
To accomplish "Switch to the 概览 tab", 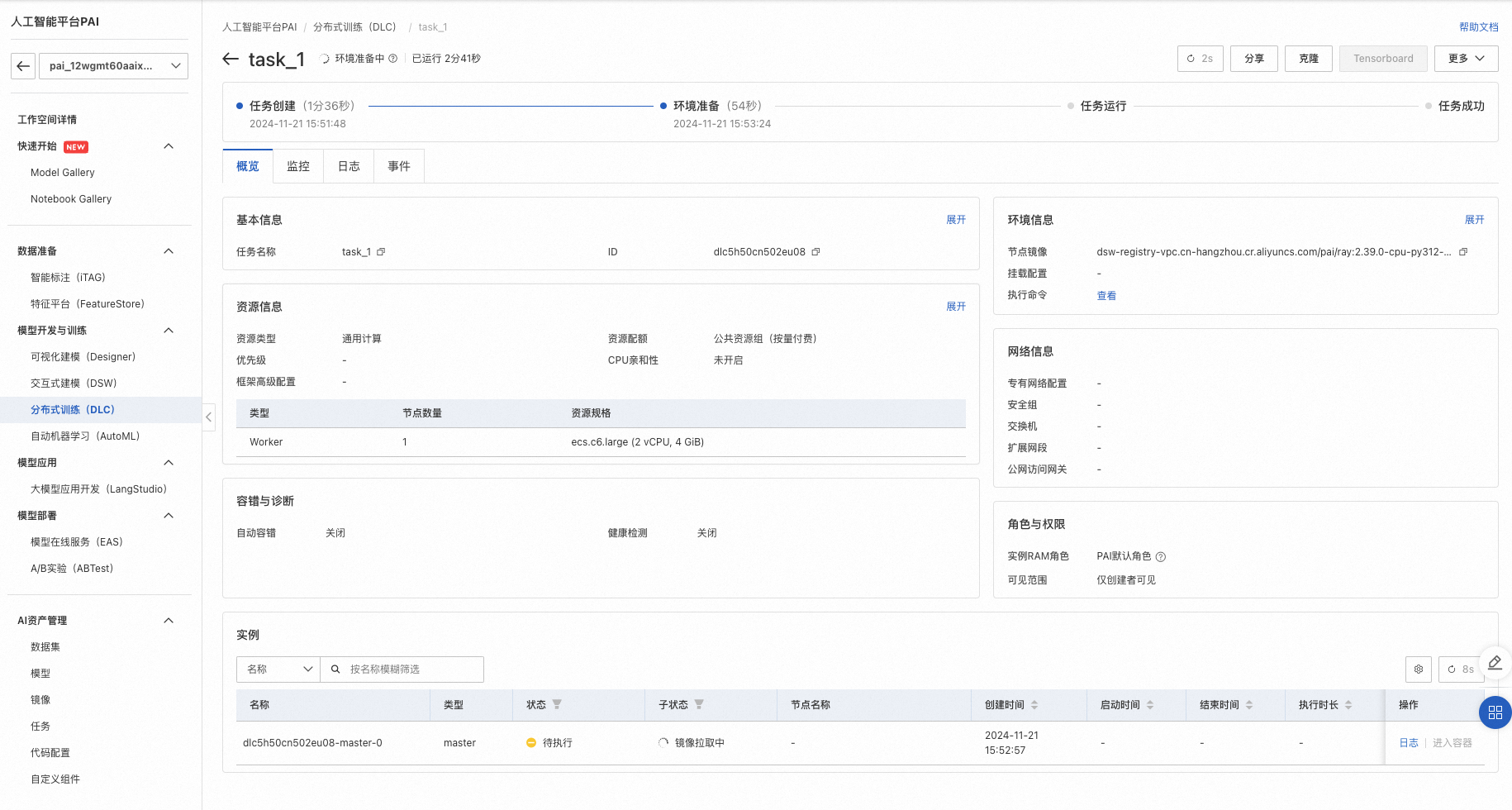I will (248, 166).
